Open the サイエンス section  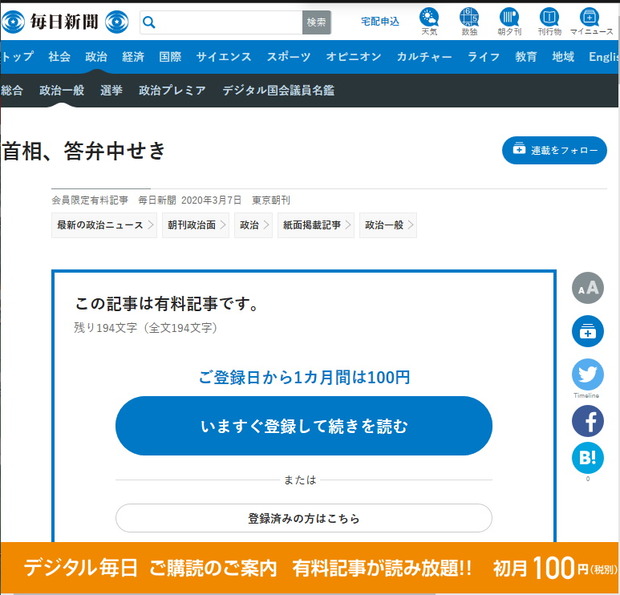coord(224,57)
